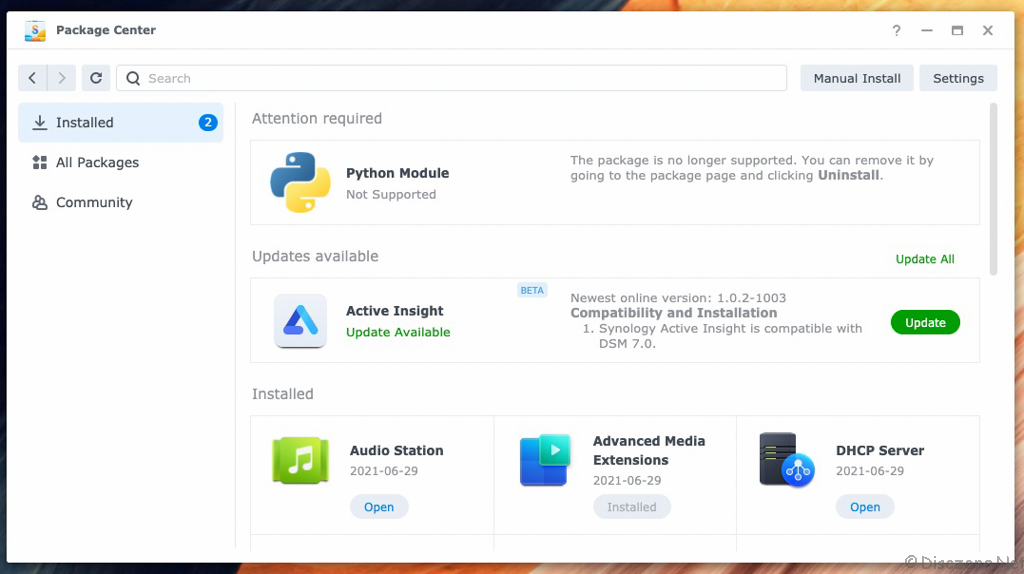Open the Audio Station package icon
This screenshot has height=574, width=1024.
pyautogui.click(x=300, y=460)
